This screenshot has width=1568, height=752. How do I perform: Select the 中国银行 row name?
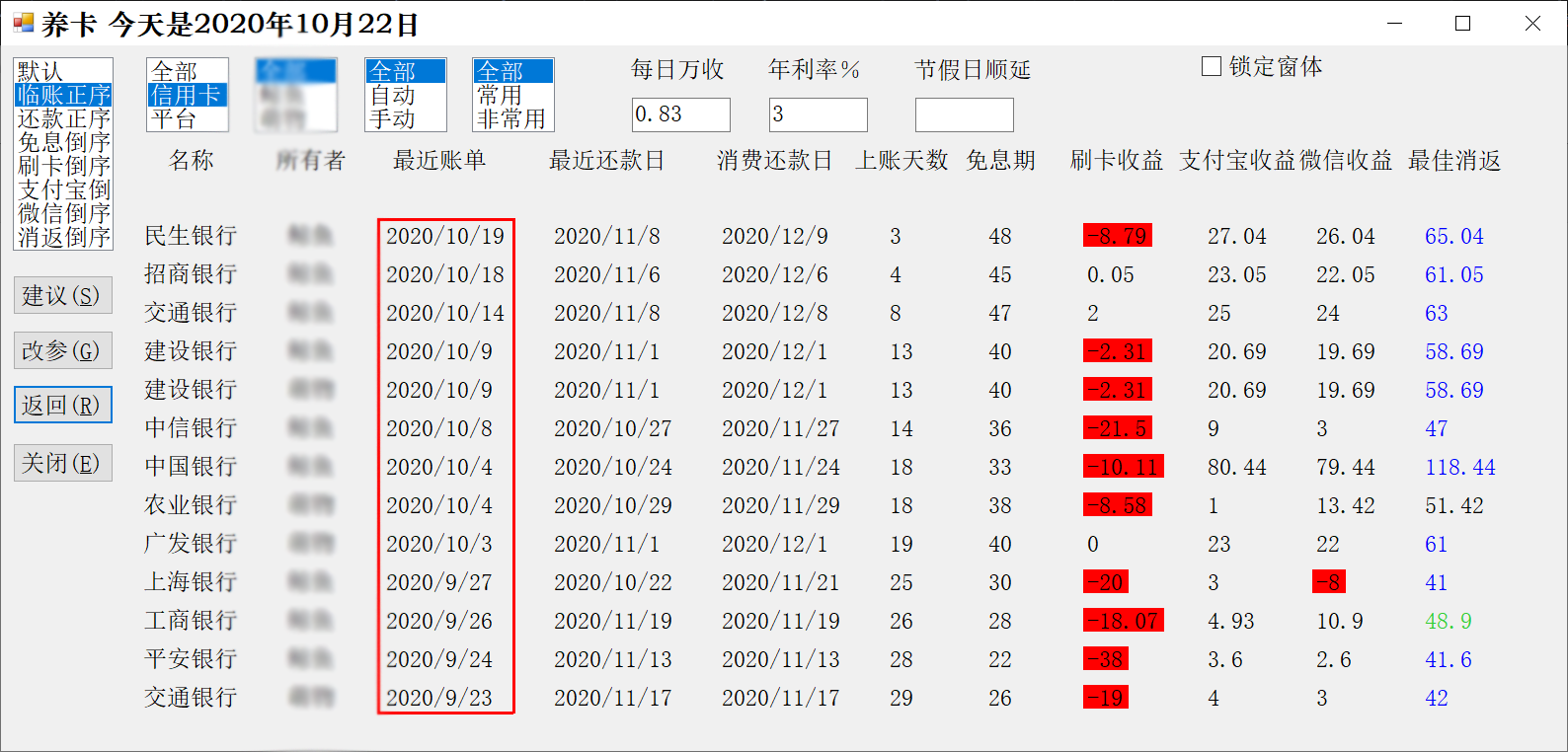pos(191,467)
